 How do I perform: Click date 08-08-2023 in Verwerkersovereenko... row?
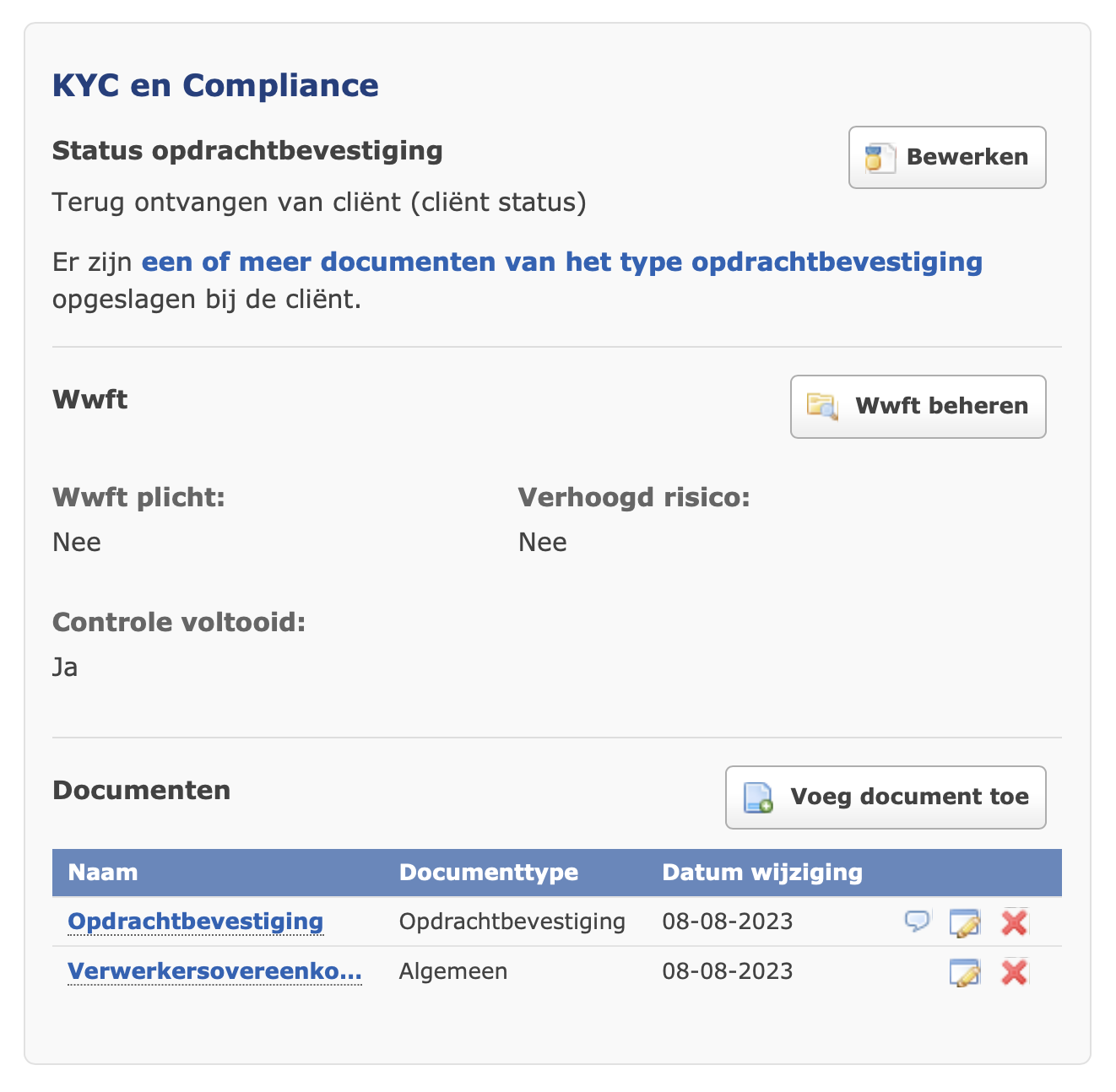click(x=728, y=971)
